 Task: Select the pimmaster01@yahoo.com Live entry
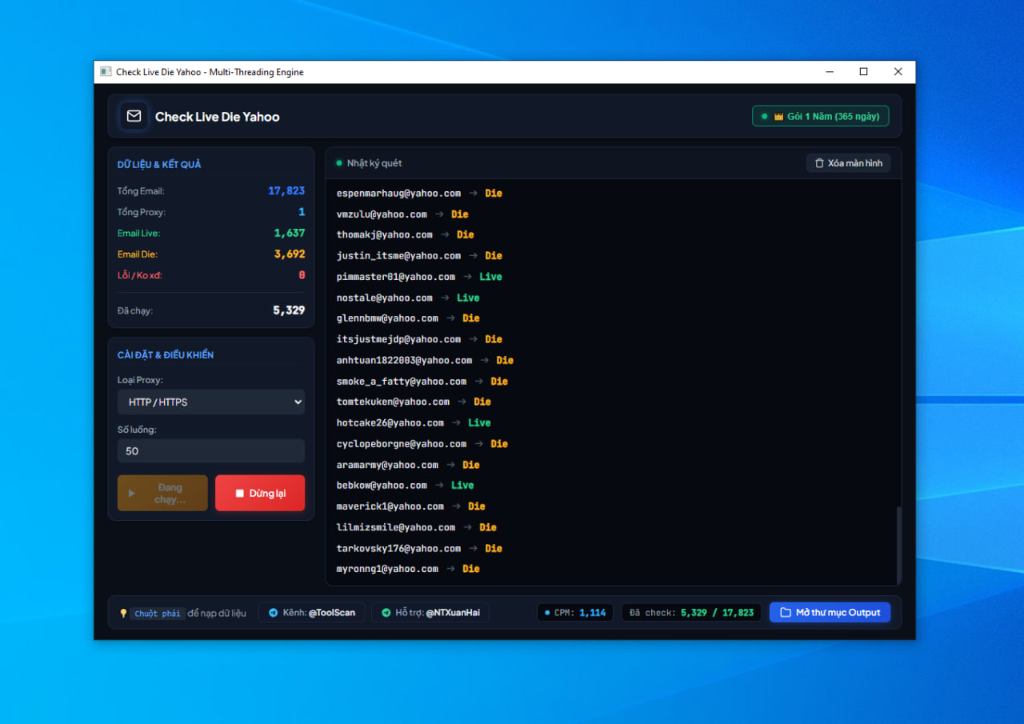coord(419,277)
